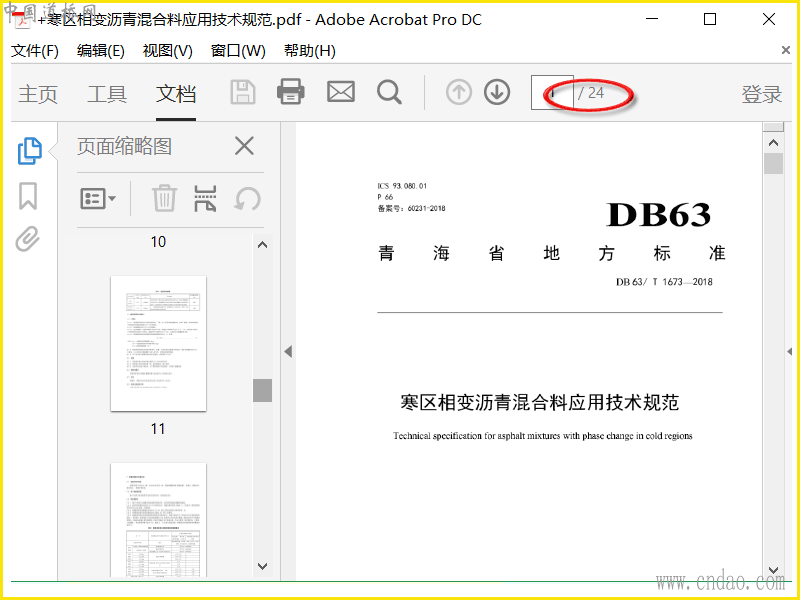The height and width of the screenshot is (600, 800).
Task: Close the document with menu-bar X
Action: tap(786, 50)
